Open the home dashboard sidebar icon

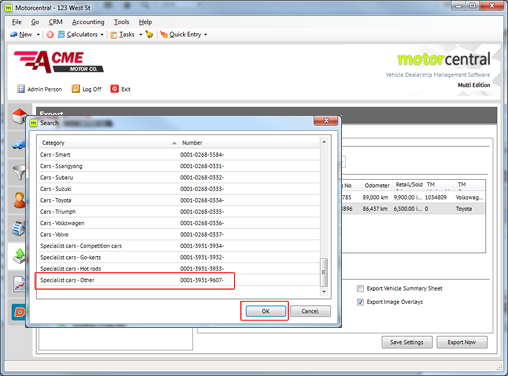click(x=19, y=116)
